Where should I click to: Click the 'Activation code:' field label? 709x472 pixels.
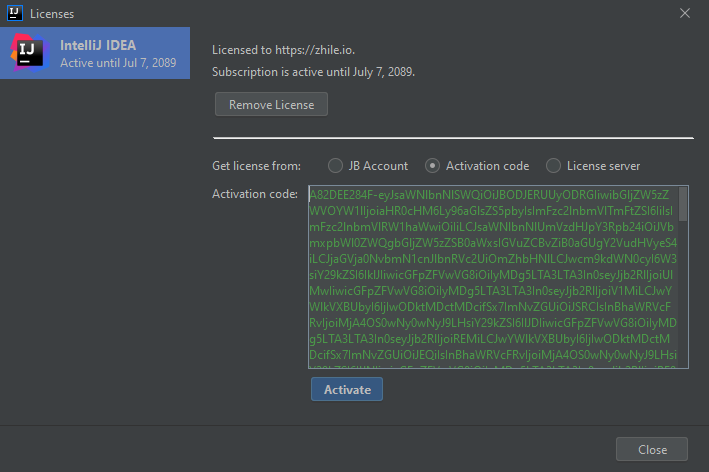(255, 193)
